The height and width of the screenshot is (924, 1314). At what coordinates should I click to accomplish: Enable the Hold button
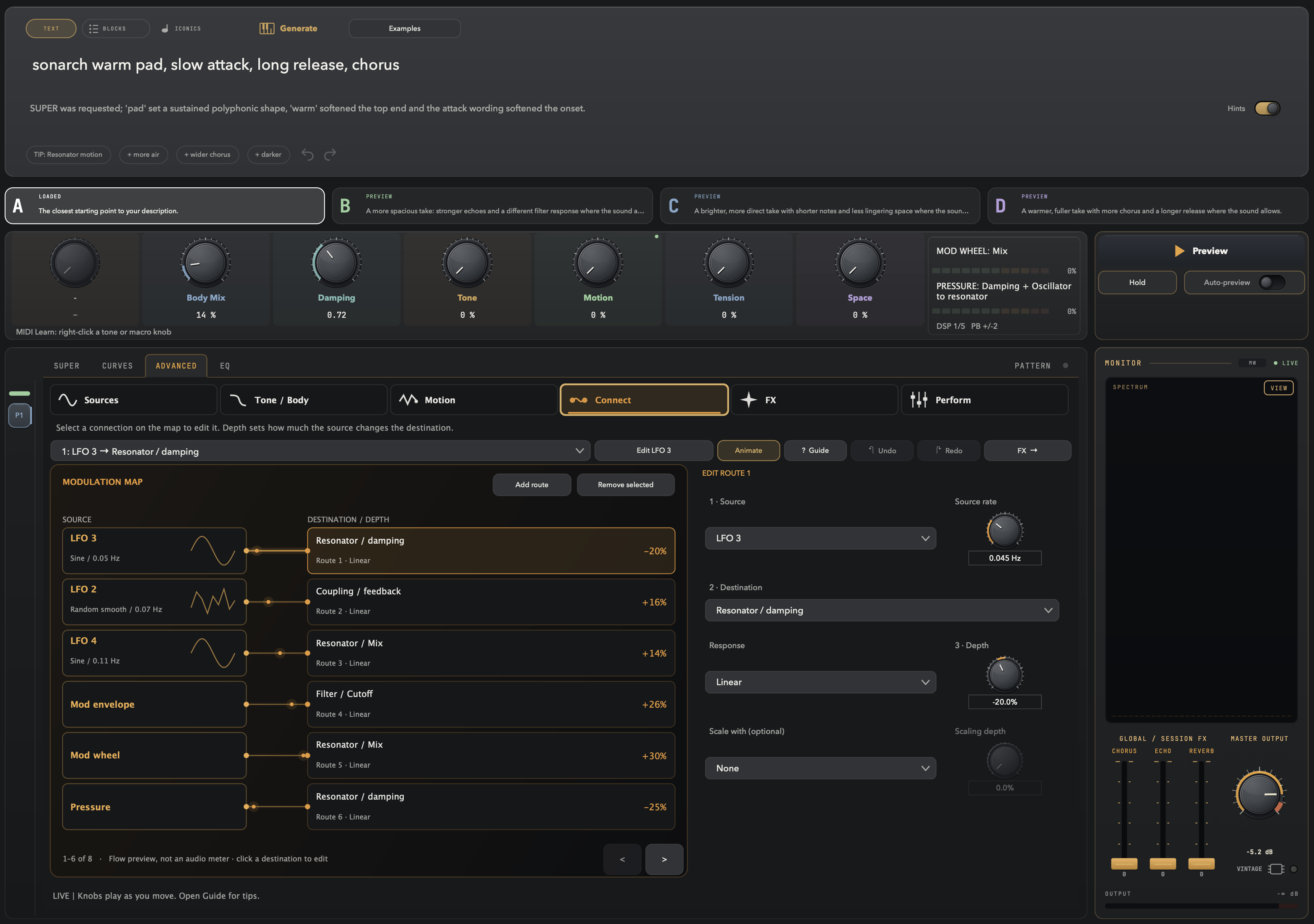1137,283
